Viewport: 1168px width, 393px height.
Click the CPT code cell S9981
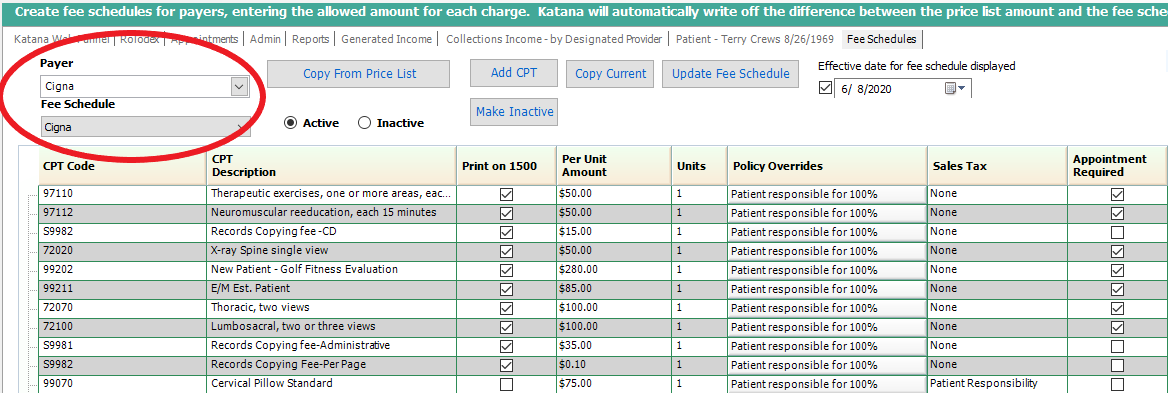coord(122,345)
